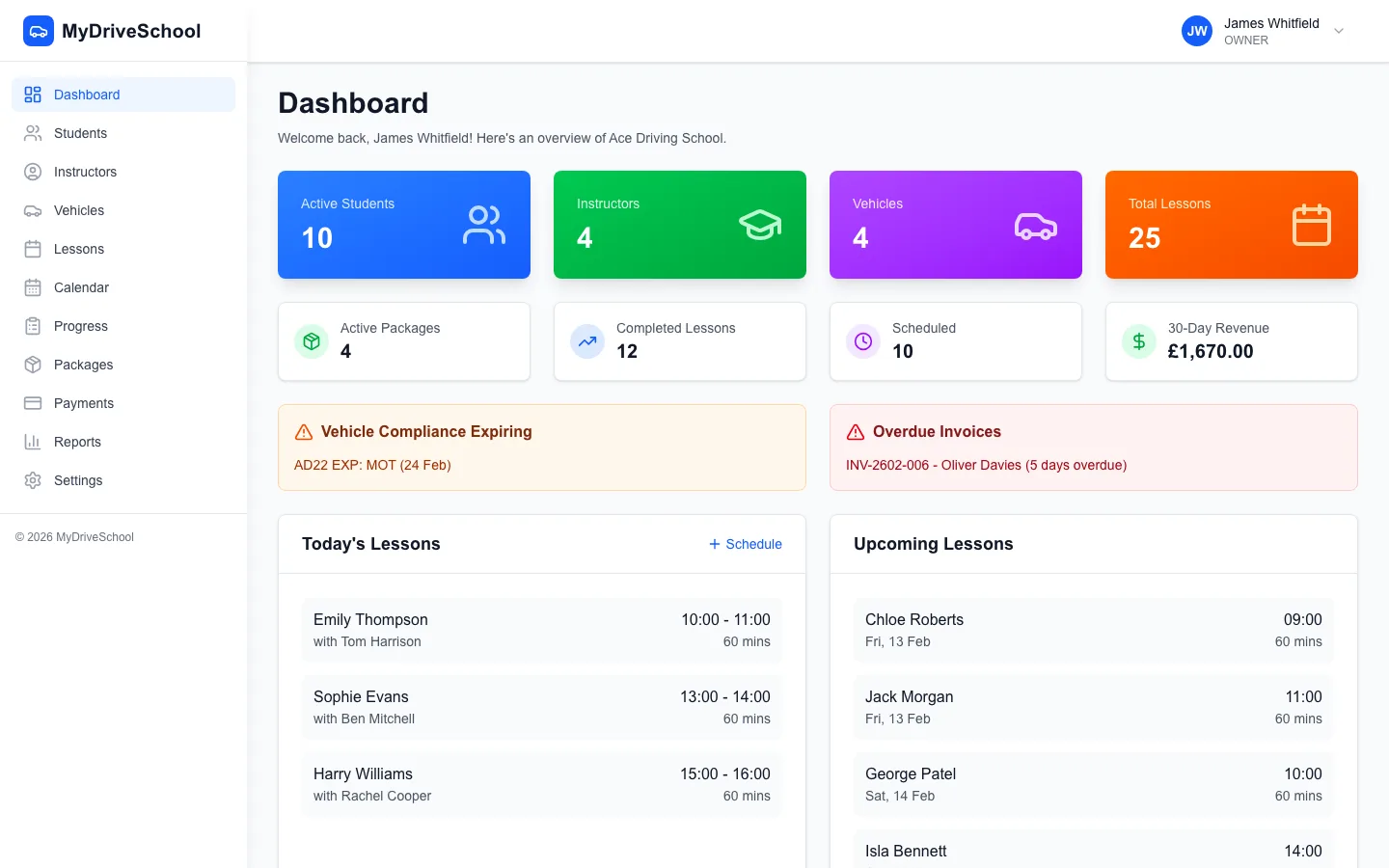Image resolution: width=1389 pixels, height=868 pixels.
Task: Click the Schedule button in Today's Lessons
Action: pos(745,544)
